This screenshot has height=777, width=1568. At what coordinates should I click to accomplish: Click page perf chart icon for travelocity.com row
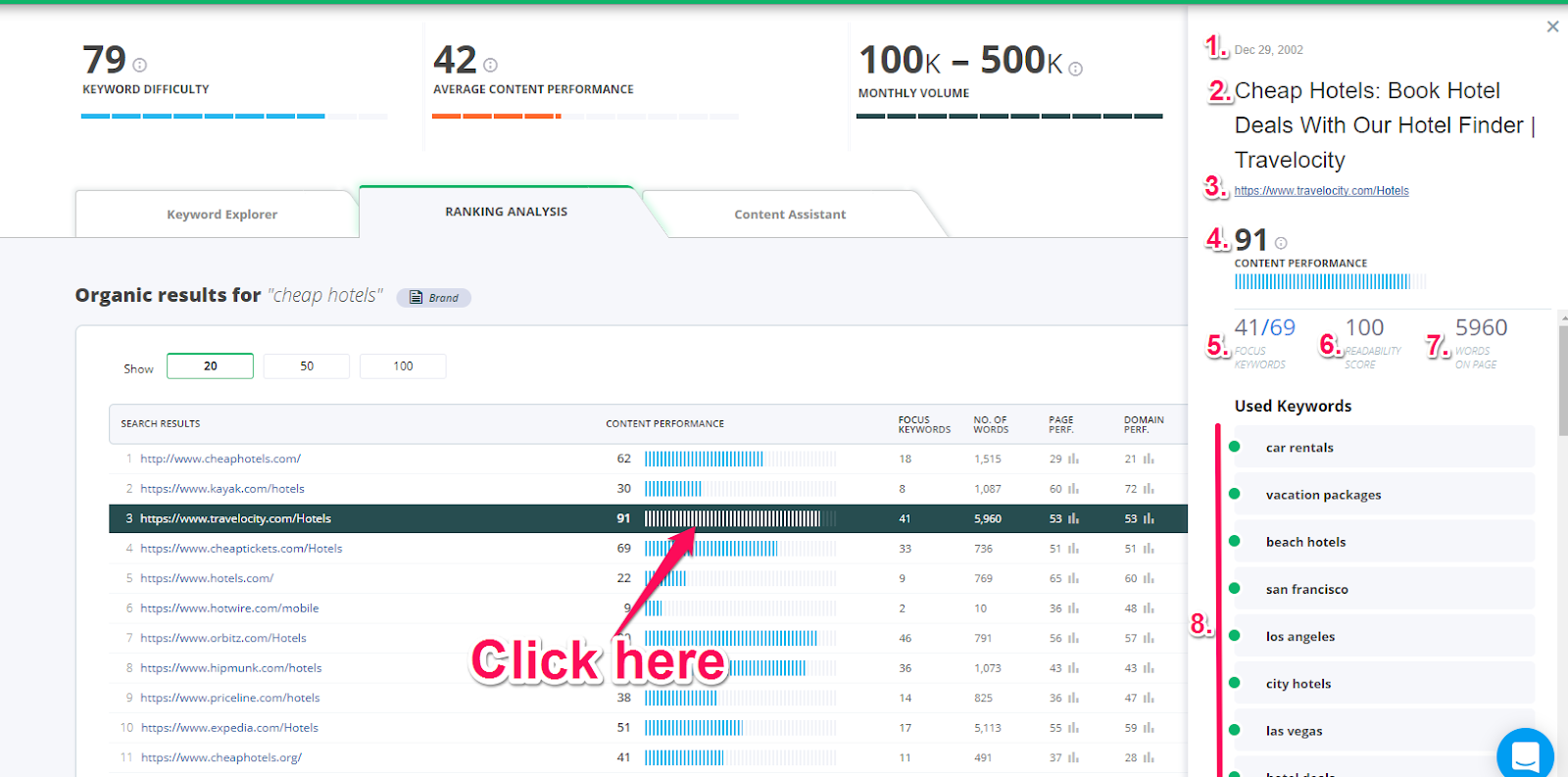click(x=1073, y=518)
